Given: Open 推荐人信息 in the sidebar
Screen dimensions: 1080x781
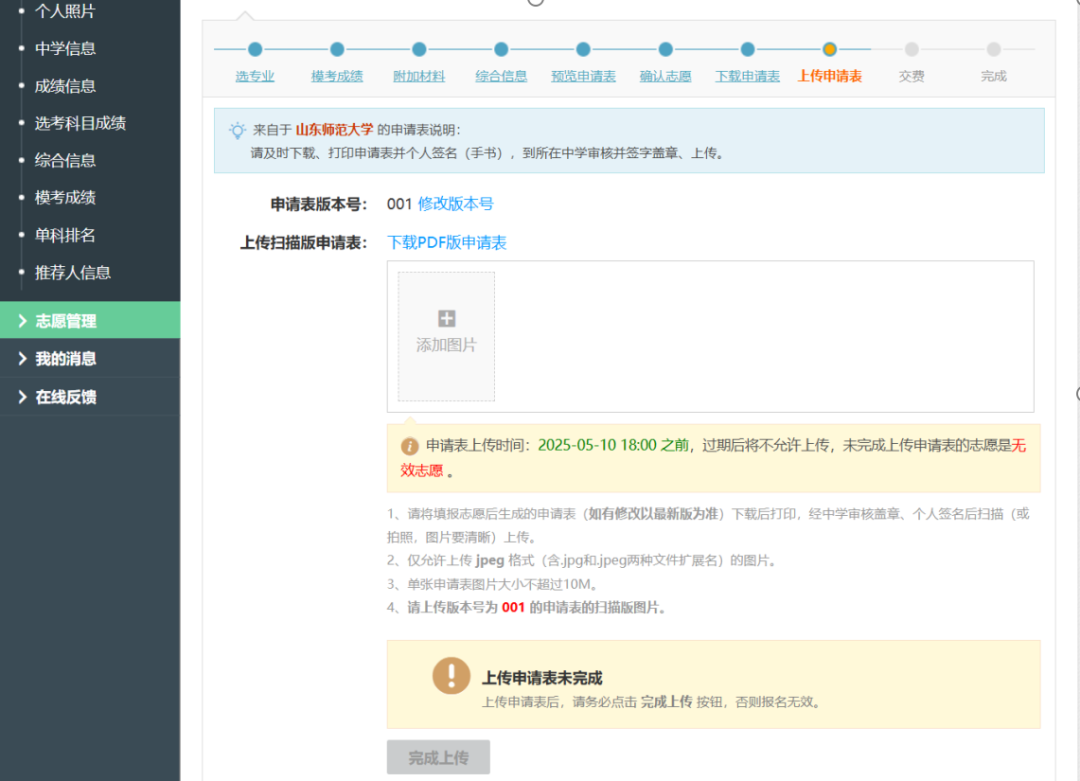Looking at the screenshot, I should click(72, 272).
